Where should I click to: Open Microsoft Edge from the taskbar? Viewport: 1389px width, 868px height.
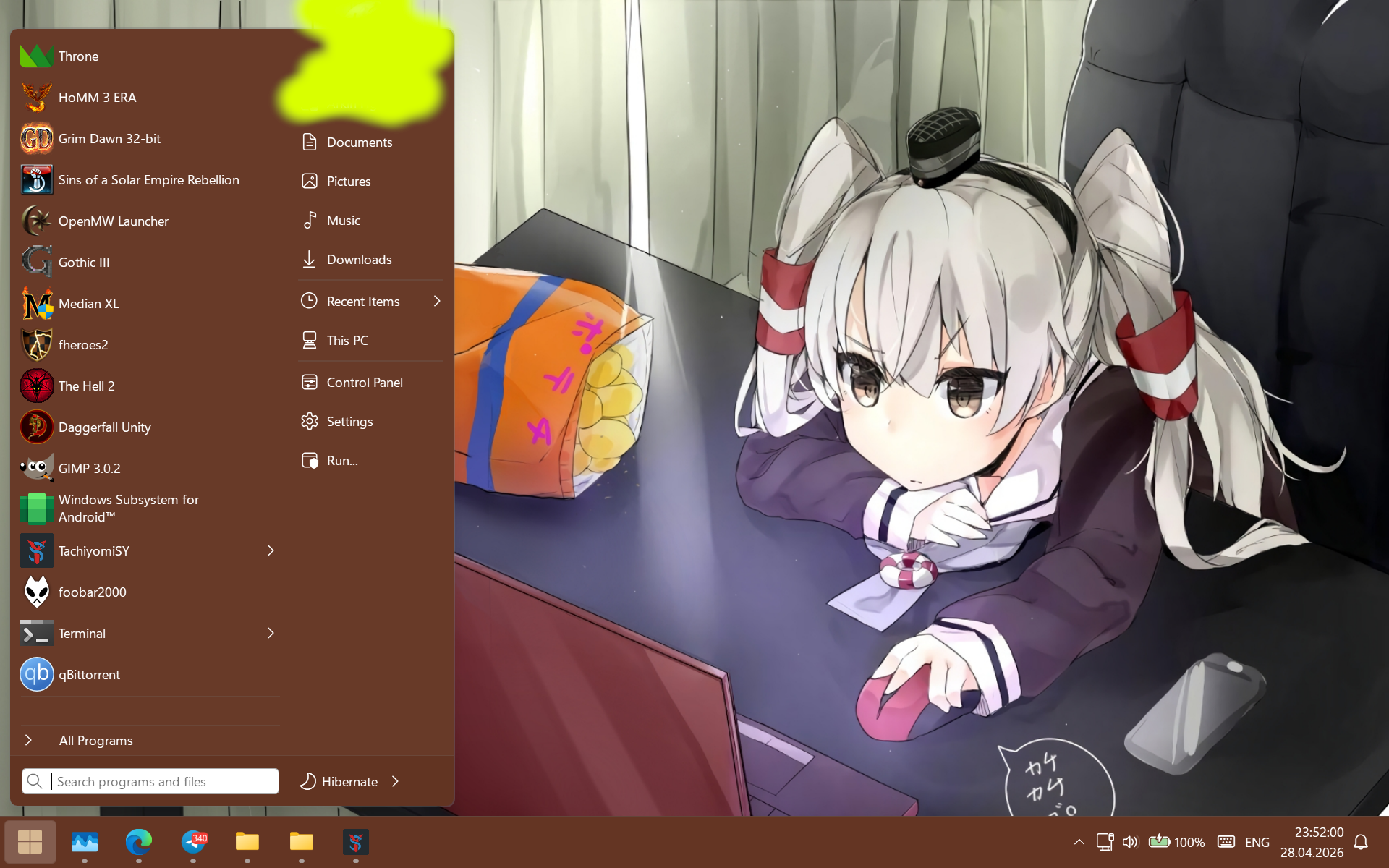139,842
